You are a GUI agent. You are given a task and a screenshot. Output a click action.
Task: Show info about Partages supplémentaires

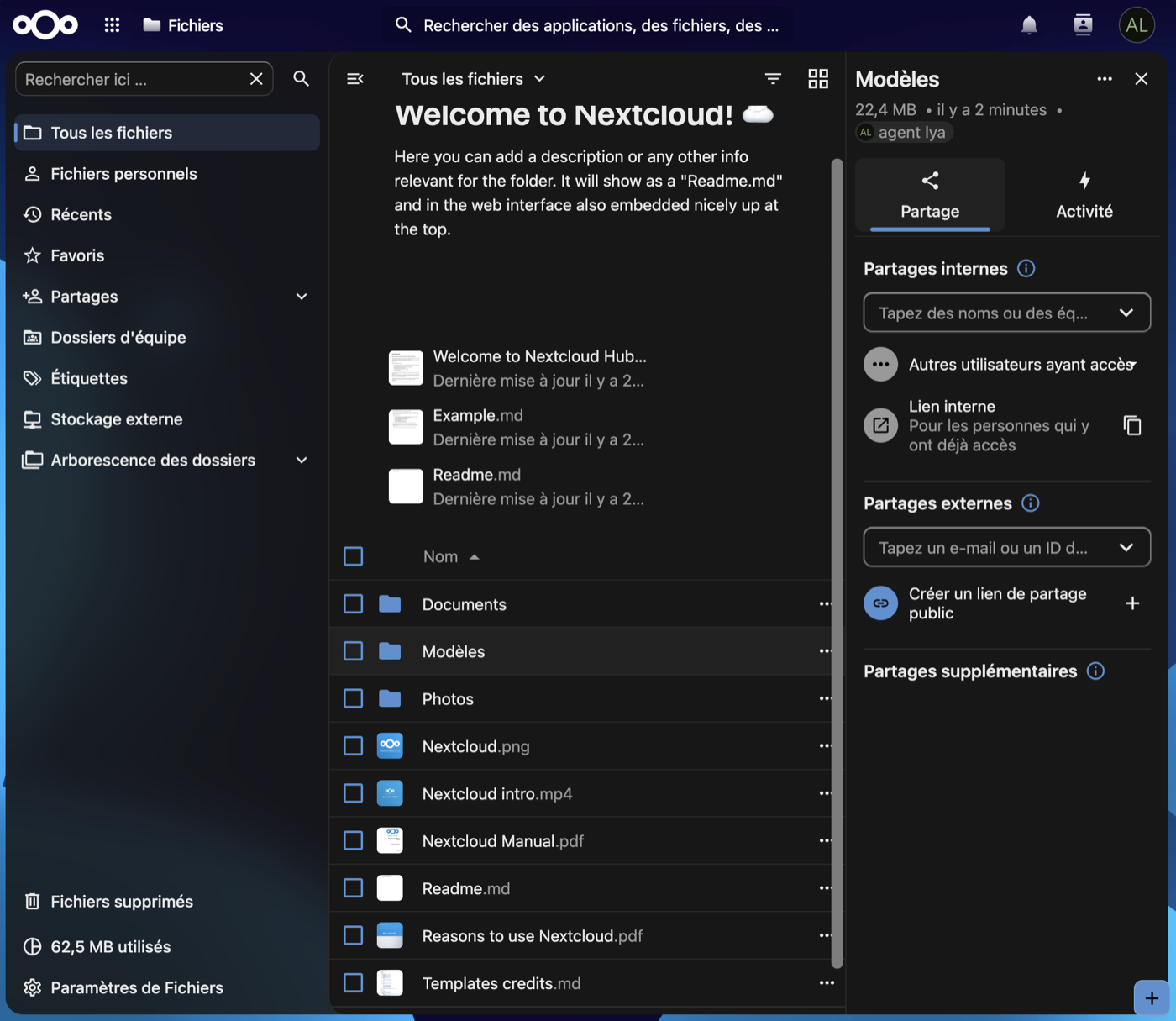(1095, 671)
